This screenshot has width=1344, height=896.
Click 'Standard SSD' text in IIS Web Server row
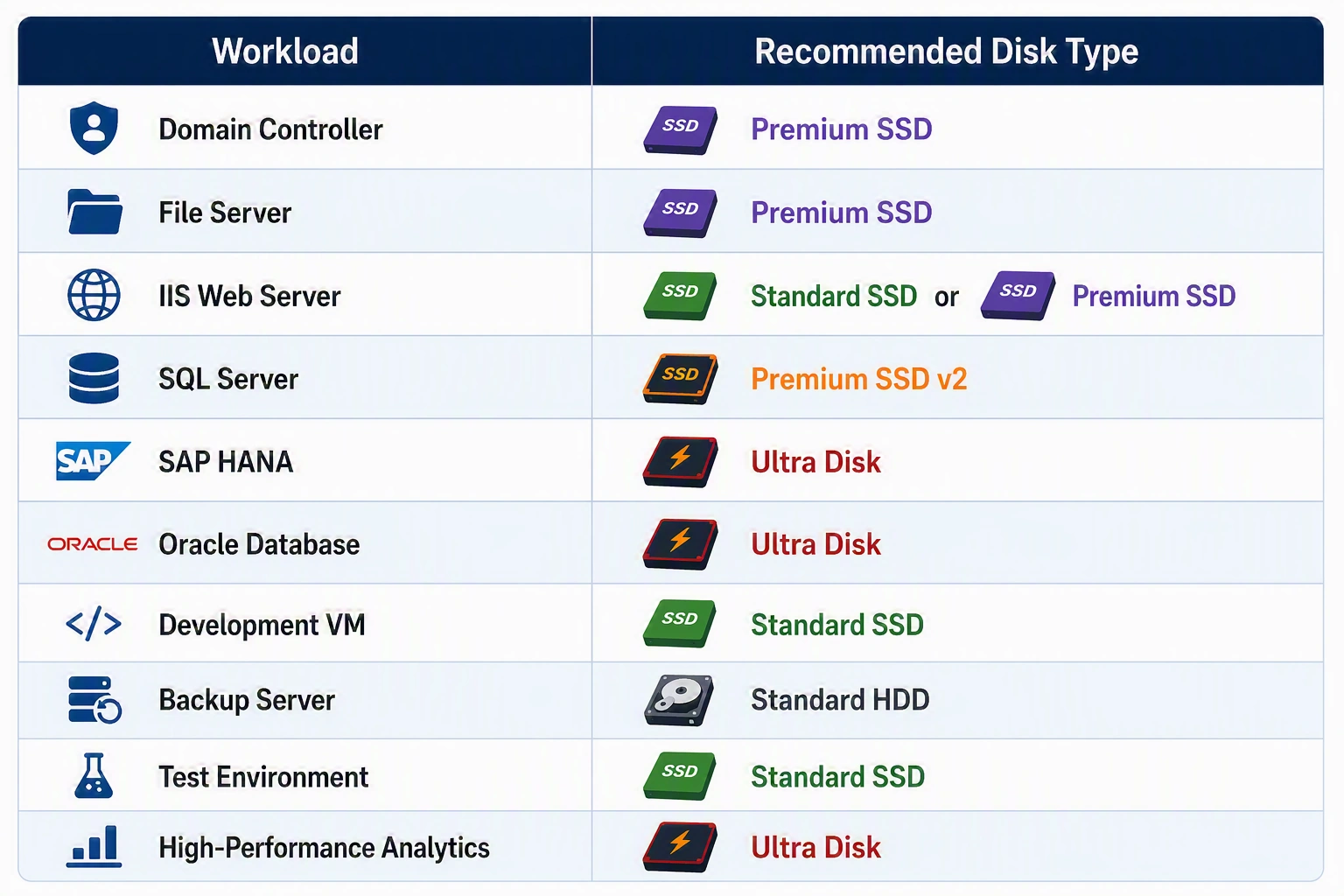pos(834,296)
